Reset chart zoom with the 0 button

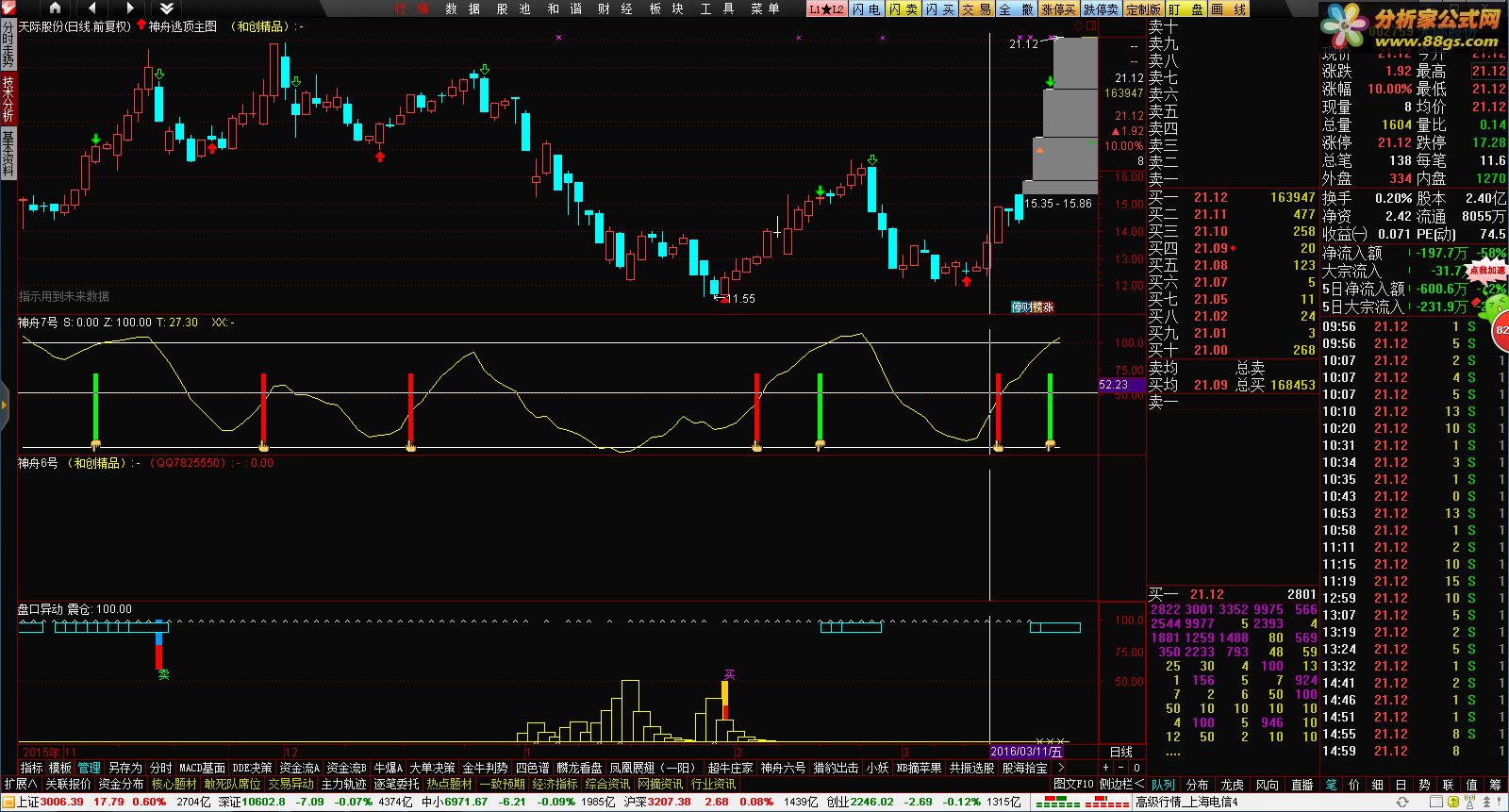tap(1137, 768)
